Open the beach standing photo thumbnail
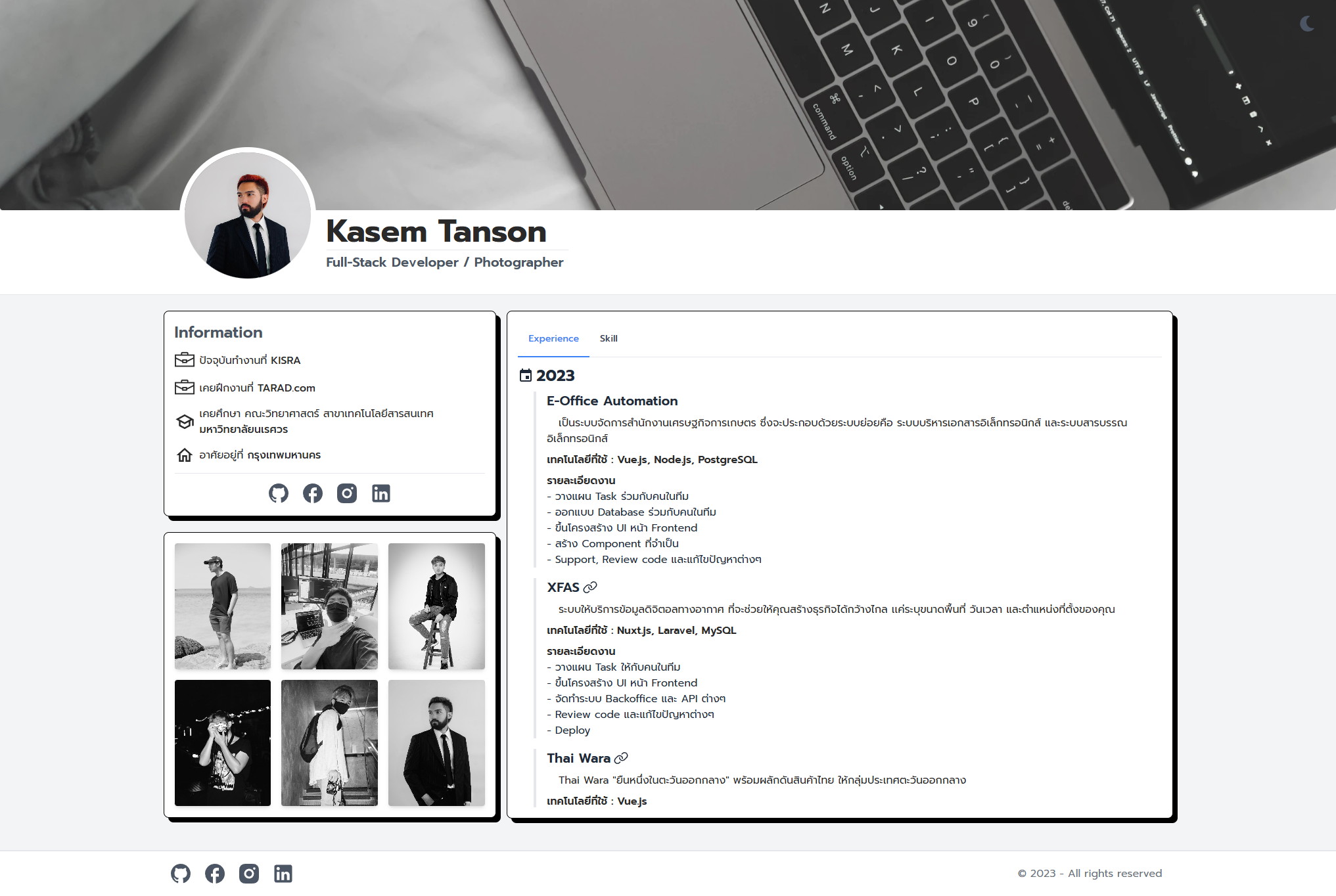Screen dimensions: 1336x896 [x=223, y=606]
